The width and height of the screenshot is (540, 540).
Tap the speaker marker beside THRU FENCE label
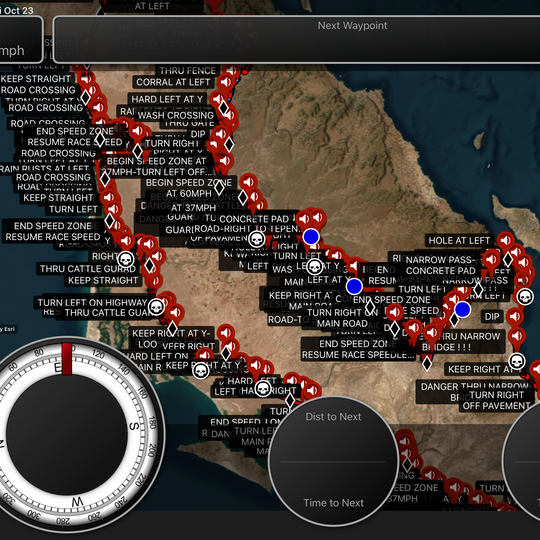tap(232, 71)
